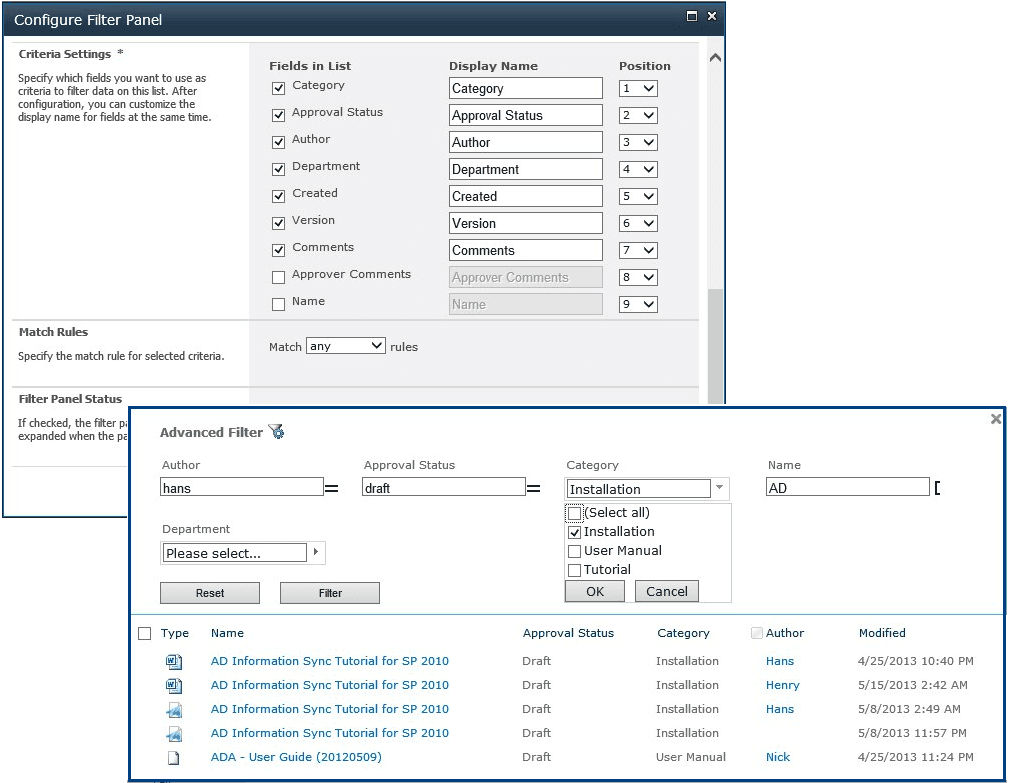Collapse the Category Installation dropdown

[719, 487]
